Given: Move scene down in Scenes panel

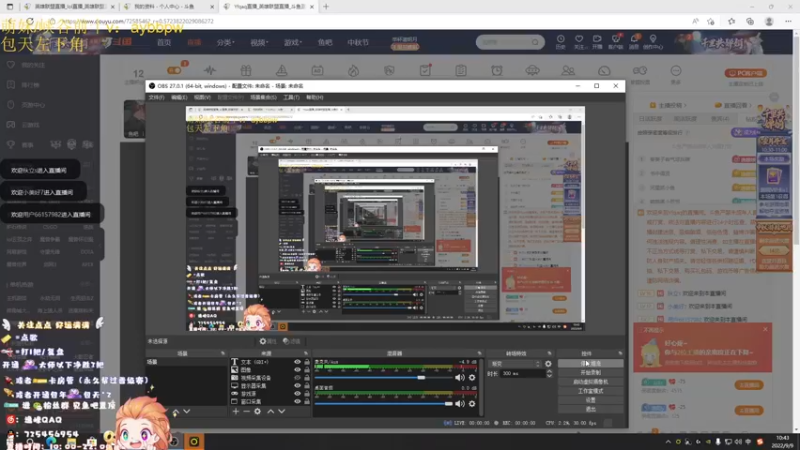Looking at the screenshot, I should pyautogui.click(x=187, y=411).
